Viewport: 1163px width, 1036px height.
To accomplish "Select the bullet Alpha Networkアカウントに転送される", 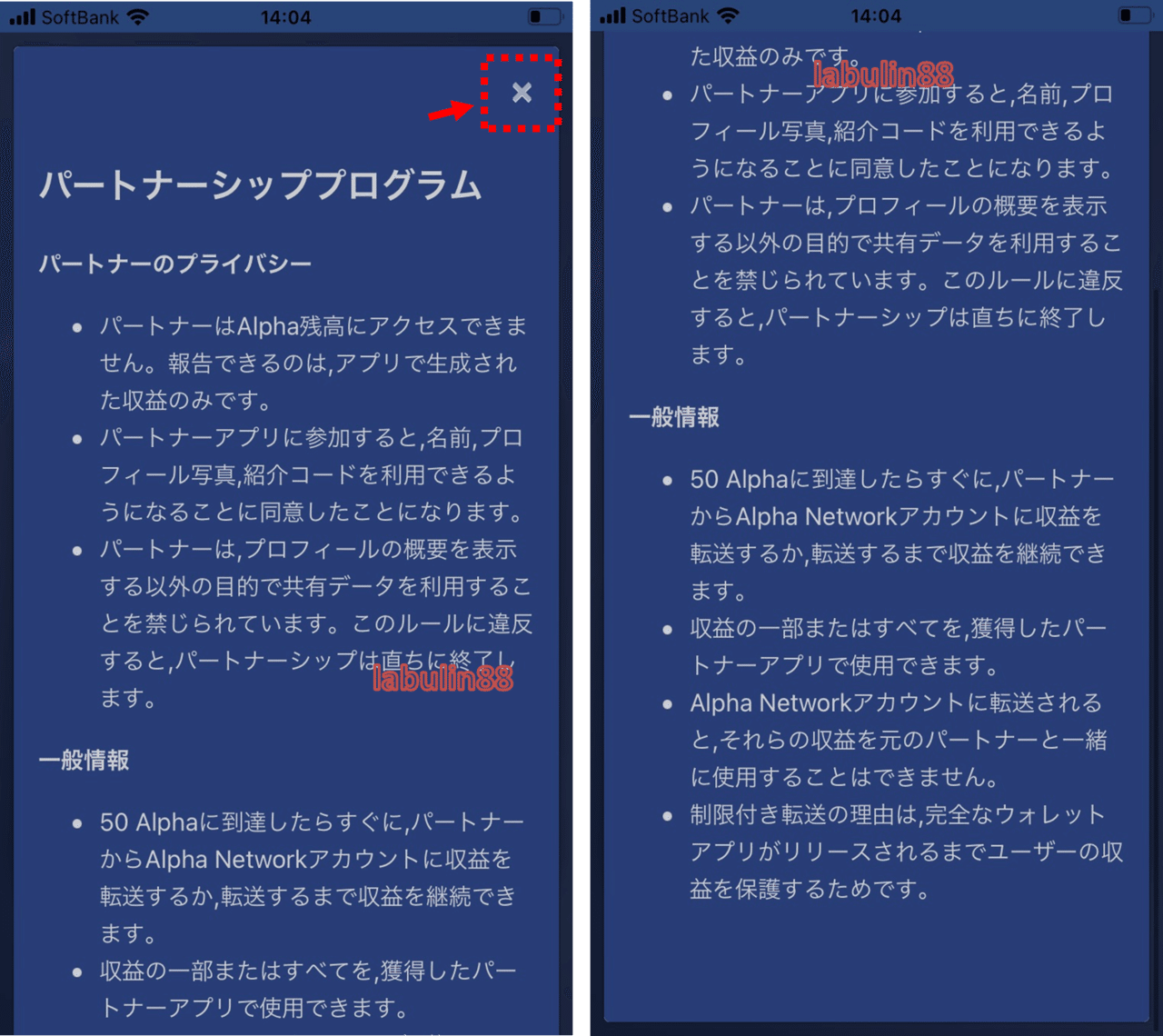I will 900,740.
